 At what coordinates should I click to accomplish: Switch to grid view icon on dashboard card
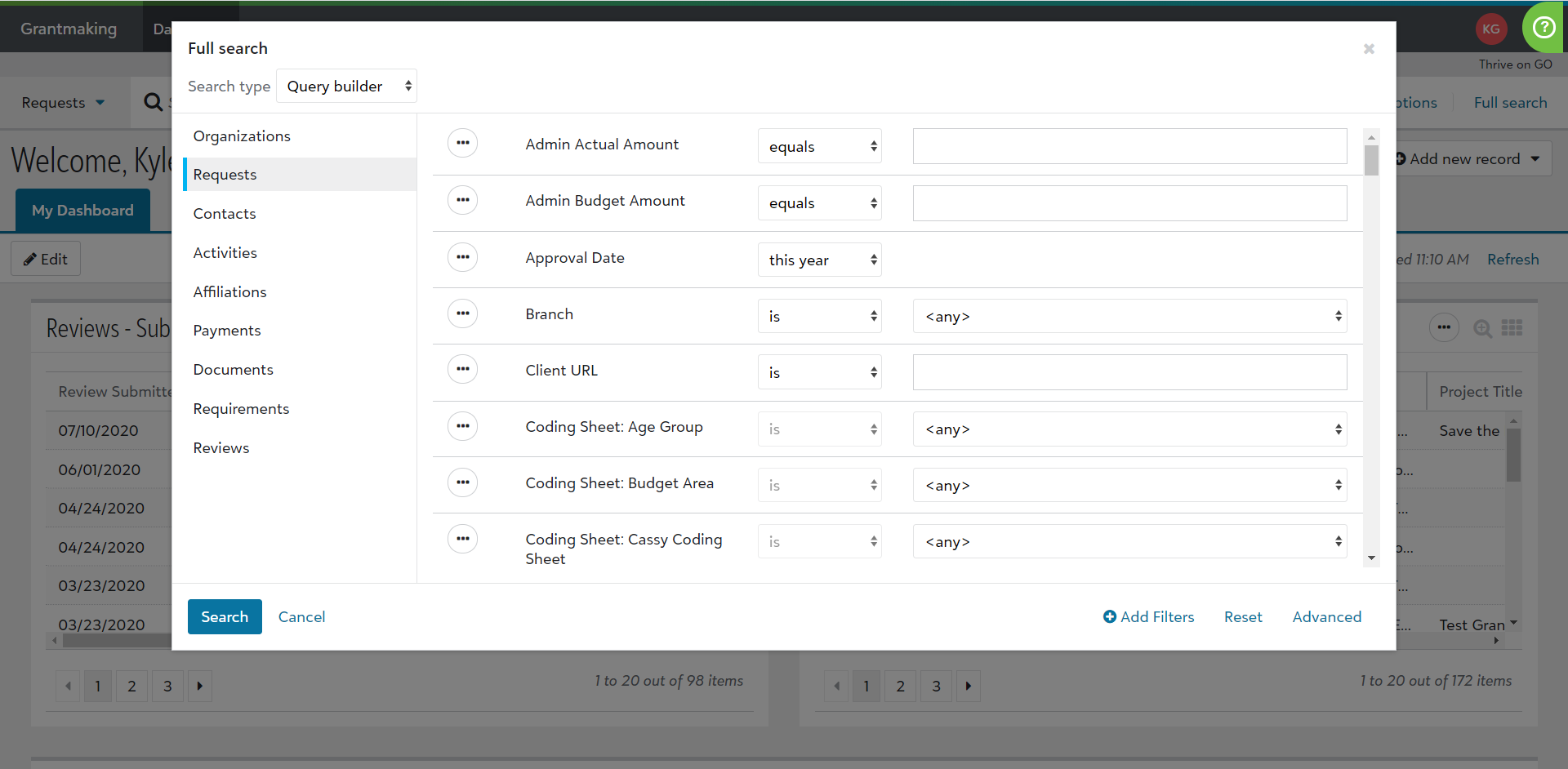1512,327
